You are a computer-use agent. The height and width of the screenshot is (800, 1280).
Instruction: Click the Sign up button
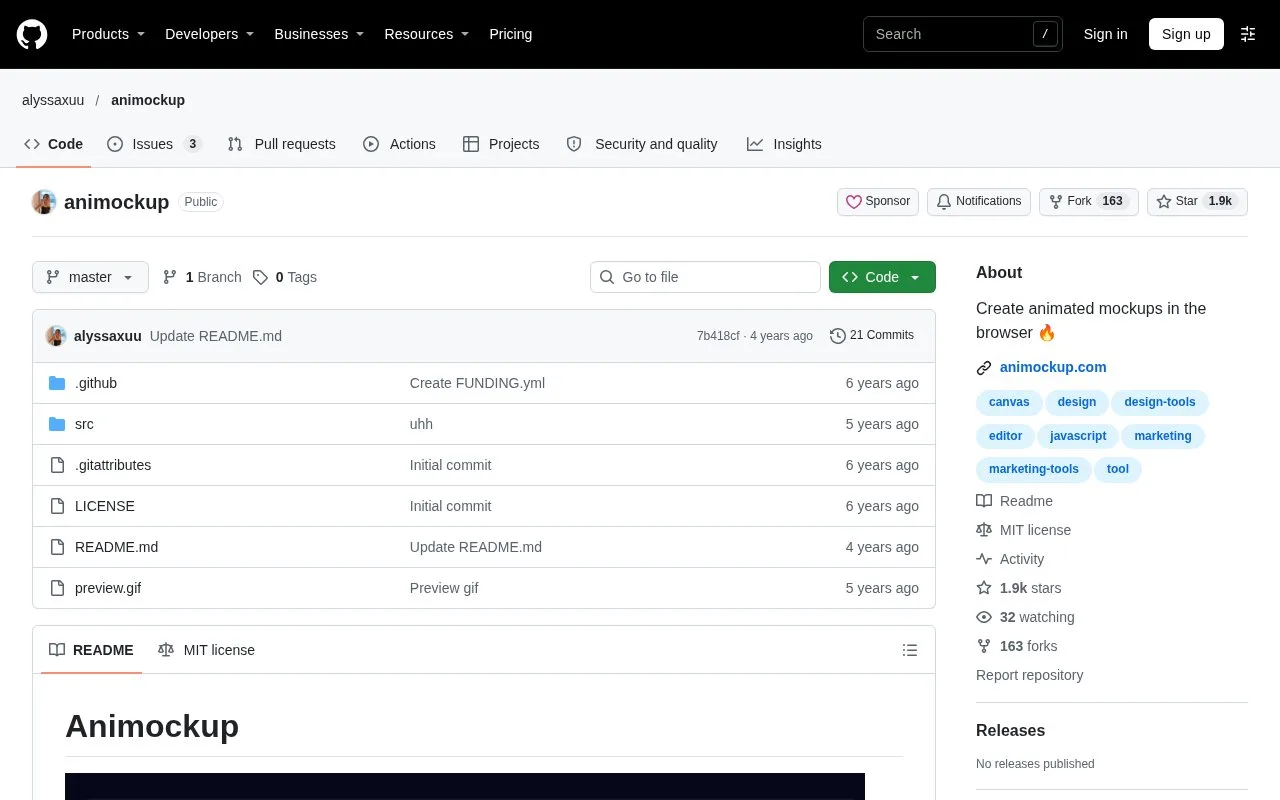[1186, 34]
